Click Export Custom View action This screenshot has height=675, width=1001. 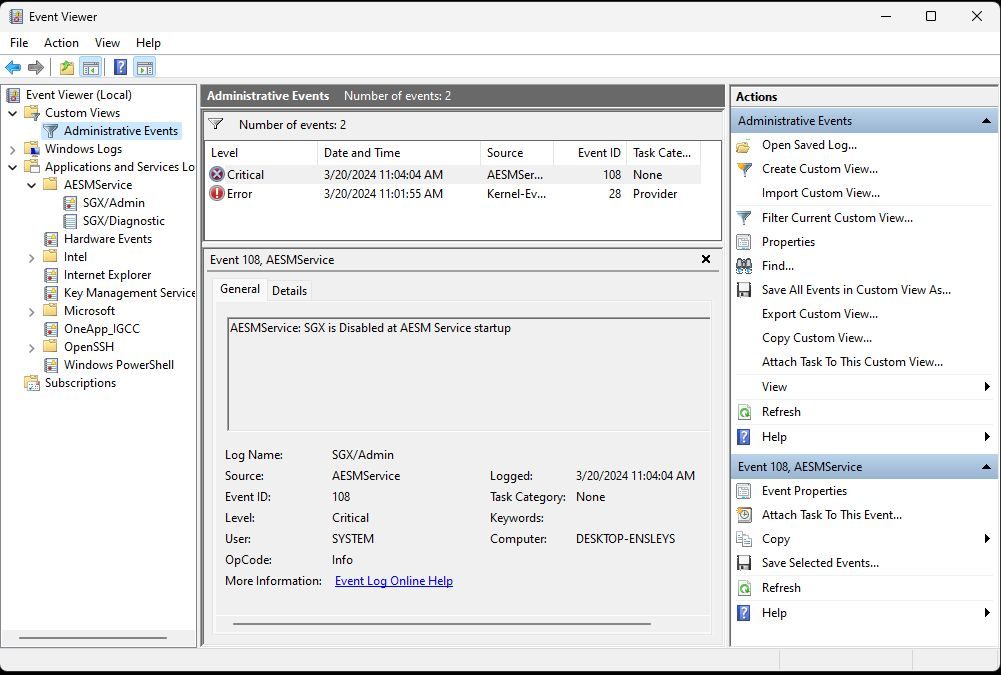pos(820,314)
